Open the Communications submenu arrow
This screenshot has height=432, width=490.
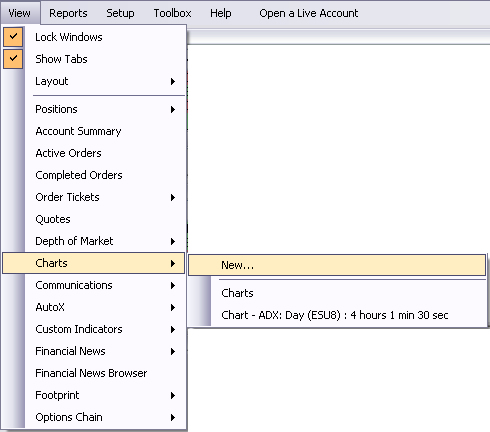tap(173, 285)
